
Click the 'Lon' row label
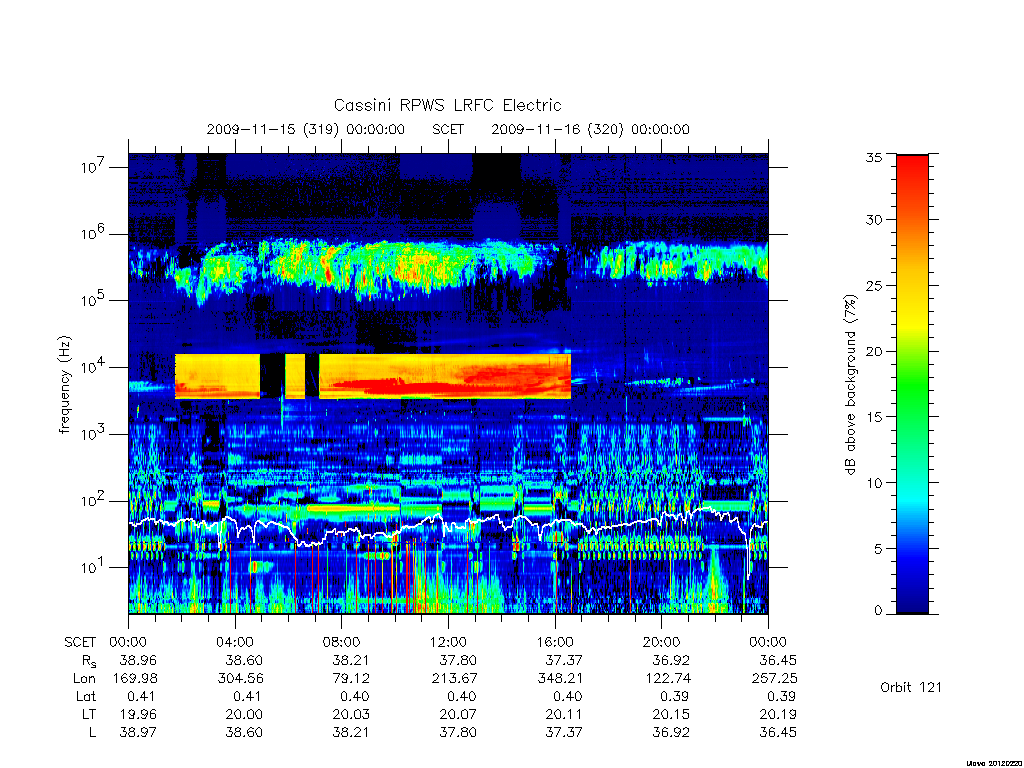pyautogui.click(x=84, y=679)
